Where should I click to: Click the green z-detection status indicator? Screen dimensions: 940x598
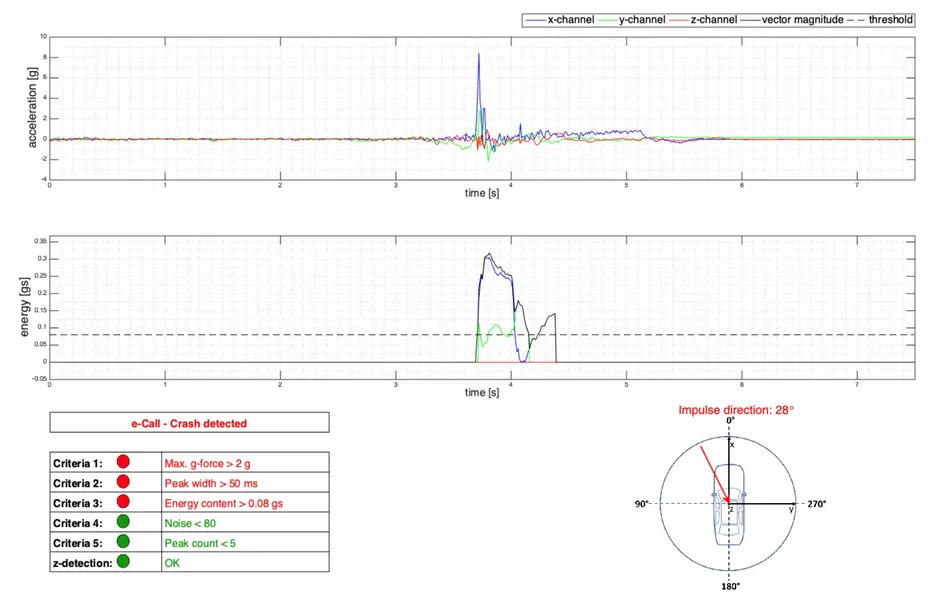pos(124,562)
